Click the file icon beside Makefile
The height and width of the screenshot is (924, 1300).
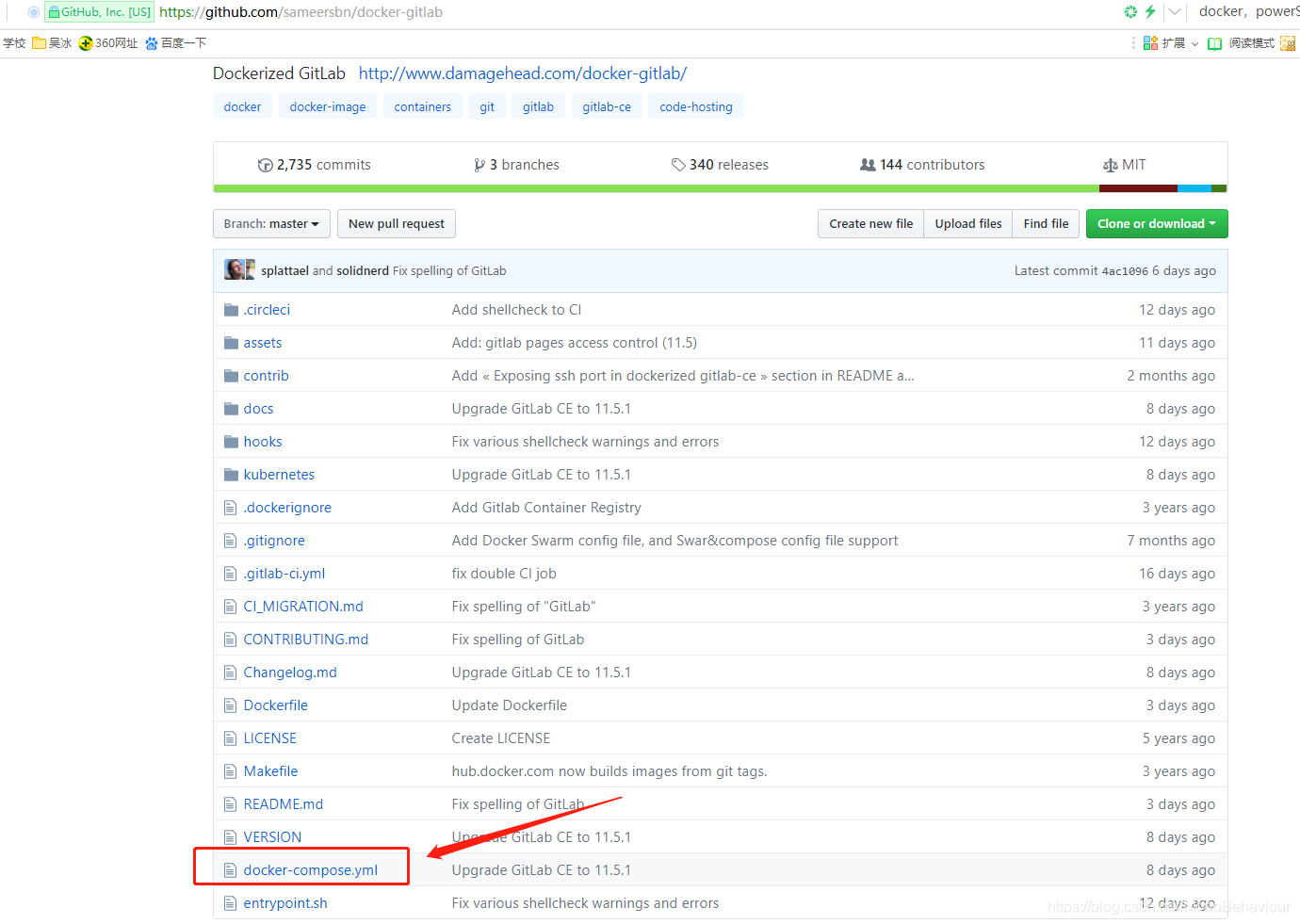pos(230,771)
